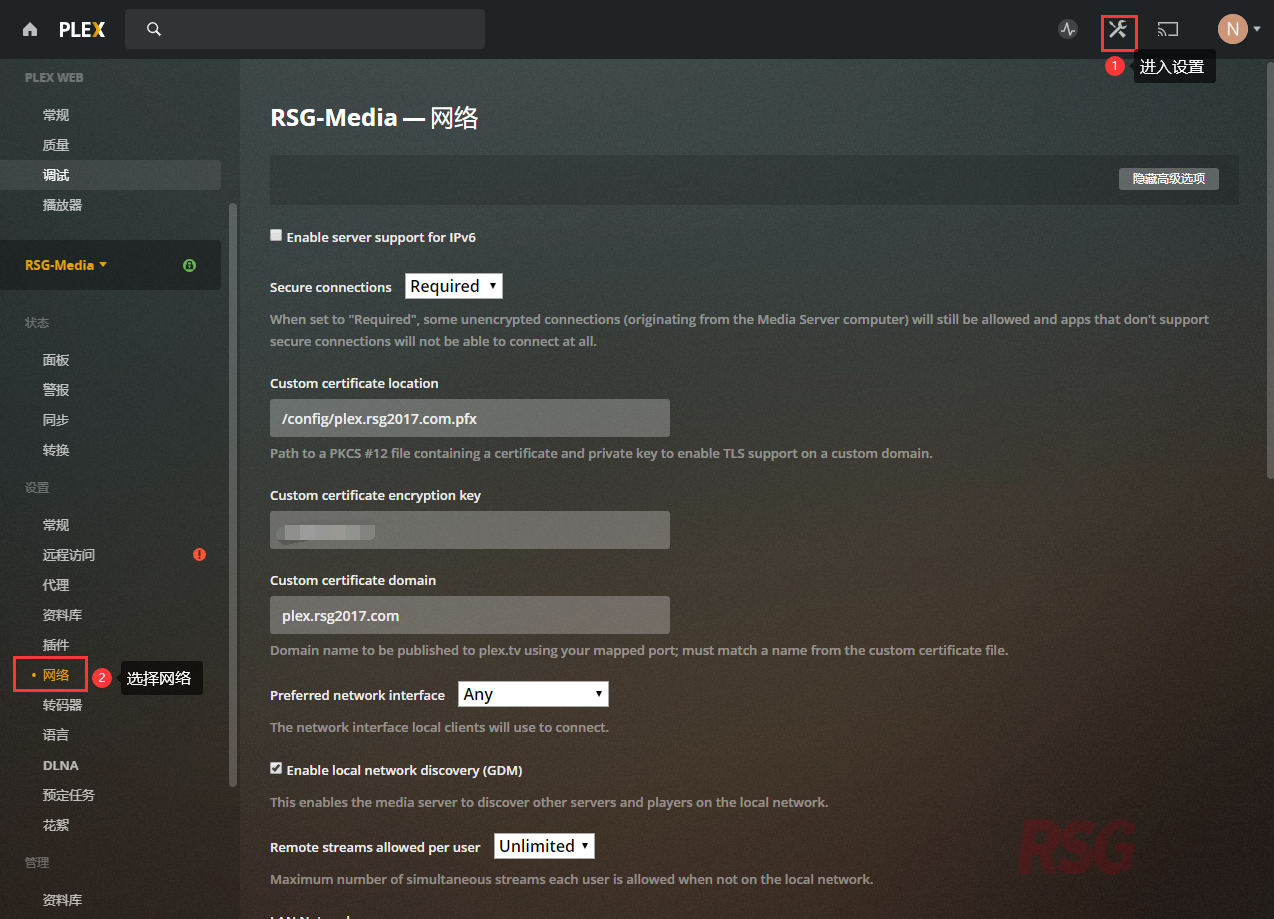This screenshot has height=919, width=1274.
Task: Open 花絮 settings in sidebar
Action: point(56,825)
